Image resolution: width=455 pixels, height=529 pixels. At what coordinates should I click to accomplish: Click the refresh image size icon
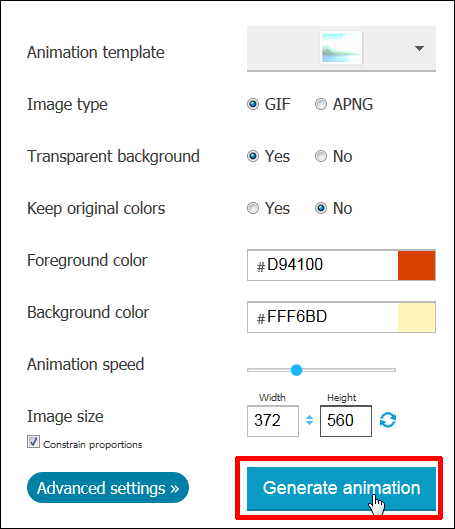pyautogui.click(x=388, y=420)
